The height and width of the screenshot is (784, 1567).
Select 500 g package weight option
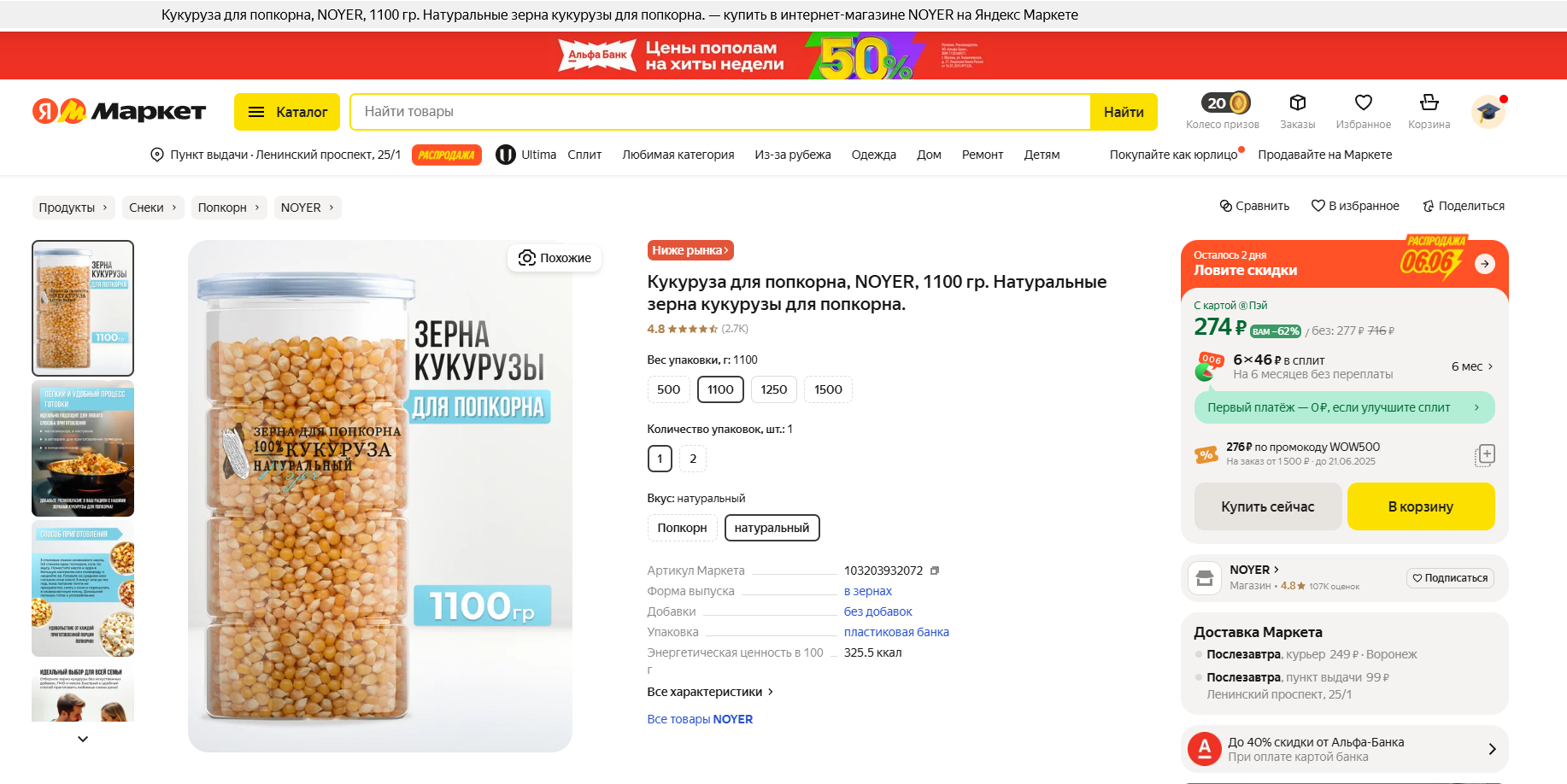668,389
